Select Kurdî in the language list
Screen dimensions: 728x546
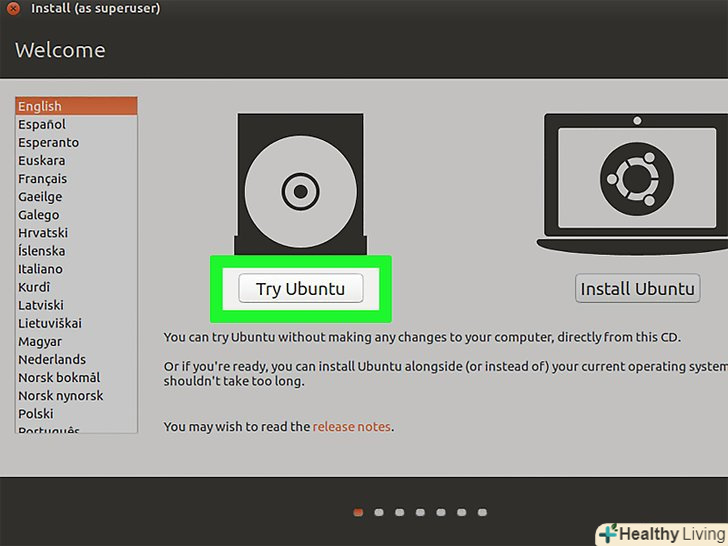pos(76,287)
